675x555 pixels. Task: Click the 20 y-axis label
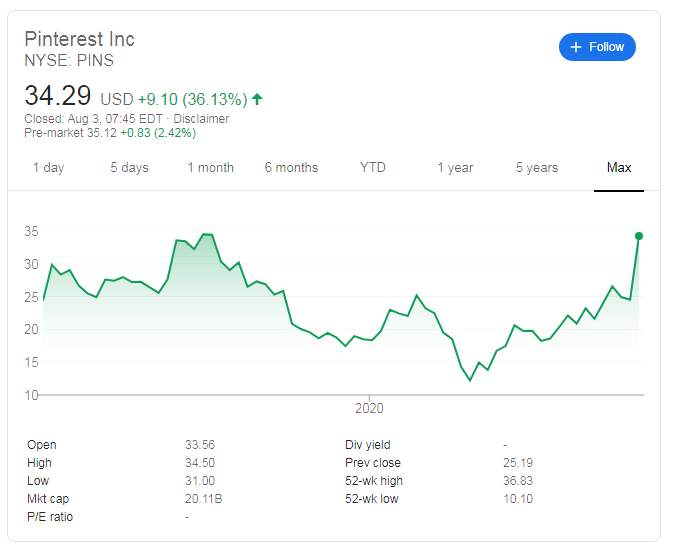pyautogui.click(x=31, y=329)
